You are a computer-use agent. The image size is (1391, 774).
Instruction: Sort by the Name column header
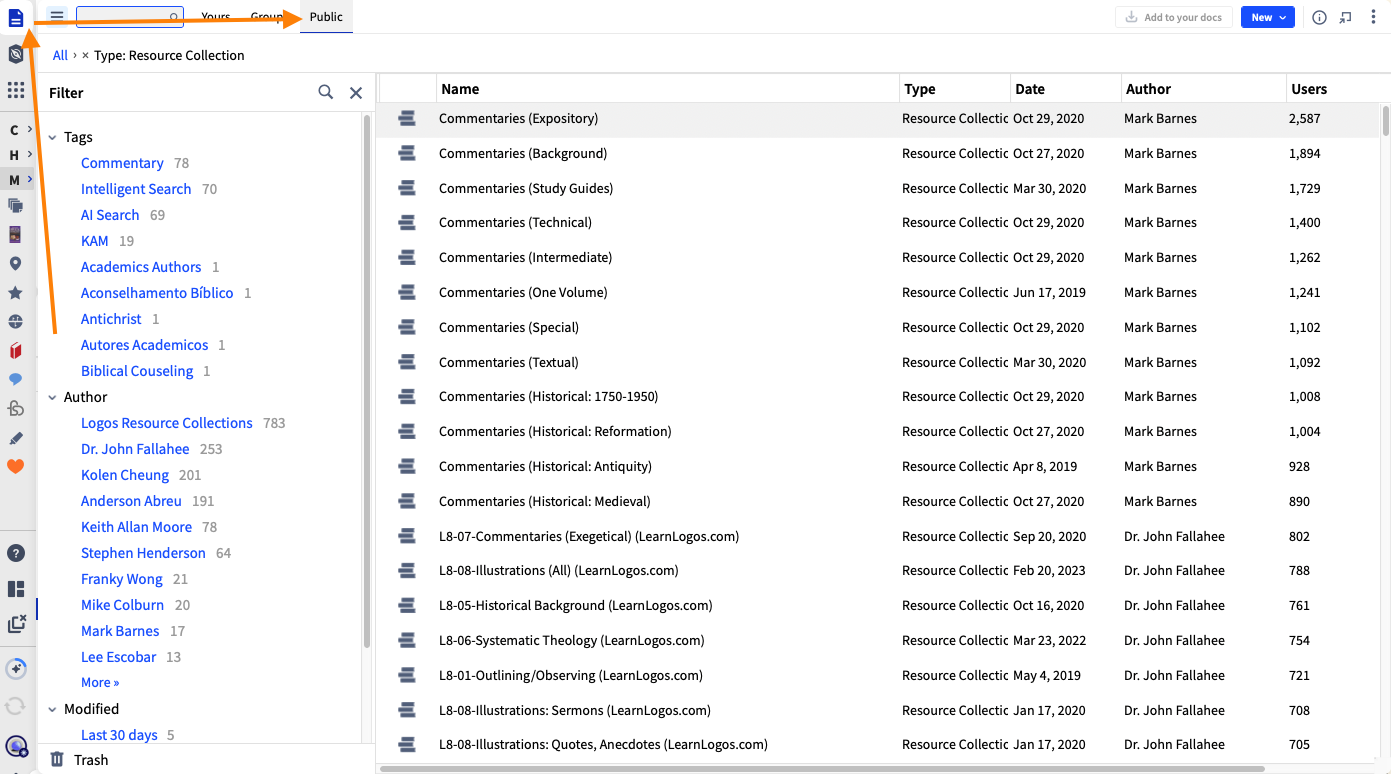668,89
